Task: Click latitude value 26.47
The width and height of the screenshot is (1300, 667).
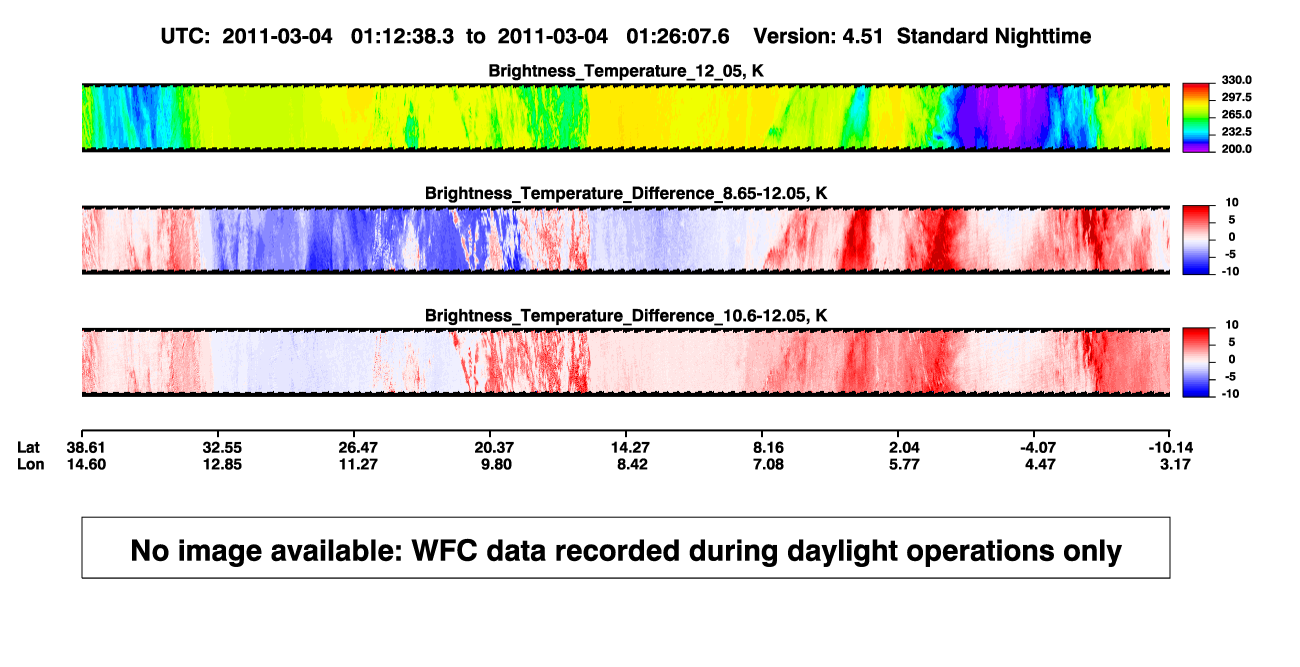Action: 358,446
